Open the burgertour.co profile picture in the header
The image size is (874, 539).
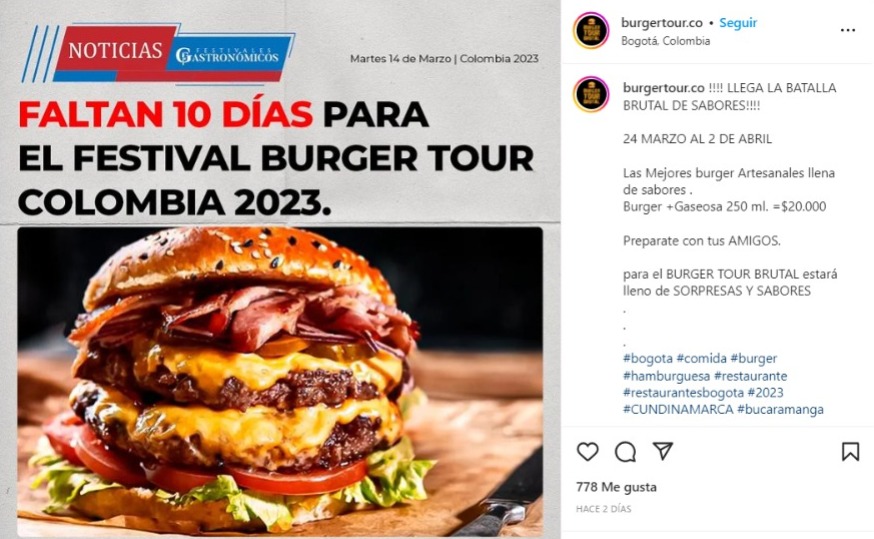tap(591, 31)
